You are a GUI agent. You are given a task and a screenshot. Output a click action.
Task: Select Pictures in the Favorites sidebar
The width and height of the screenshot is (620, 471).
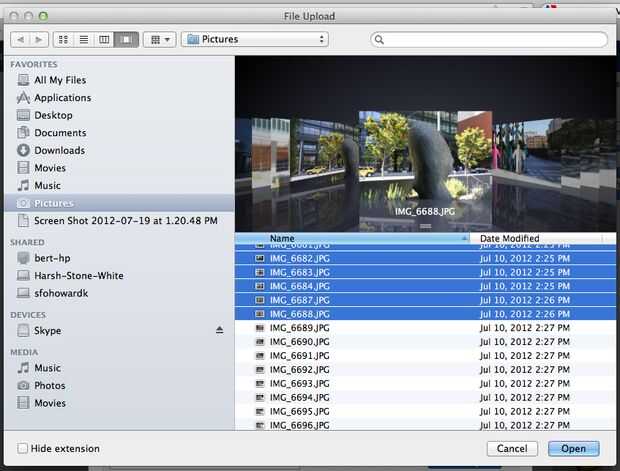119,203
